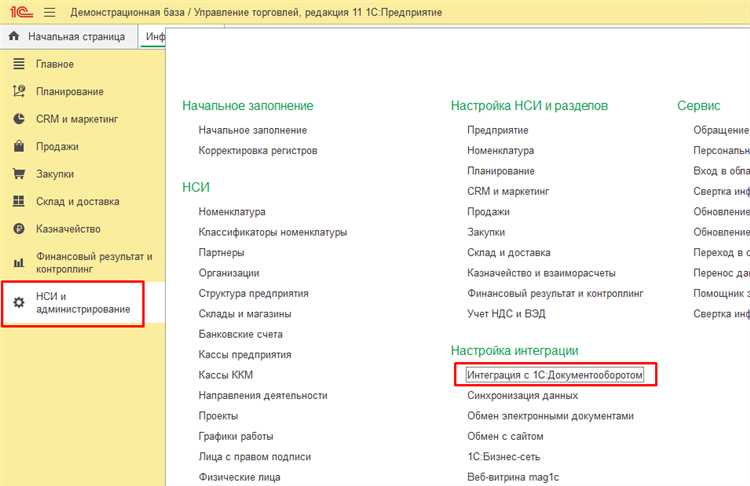750x486 pixels.
Task: Switch to Начальная страница tab
Action: pos(67,36)
